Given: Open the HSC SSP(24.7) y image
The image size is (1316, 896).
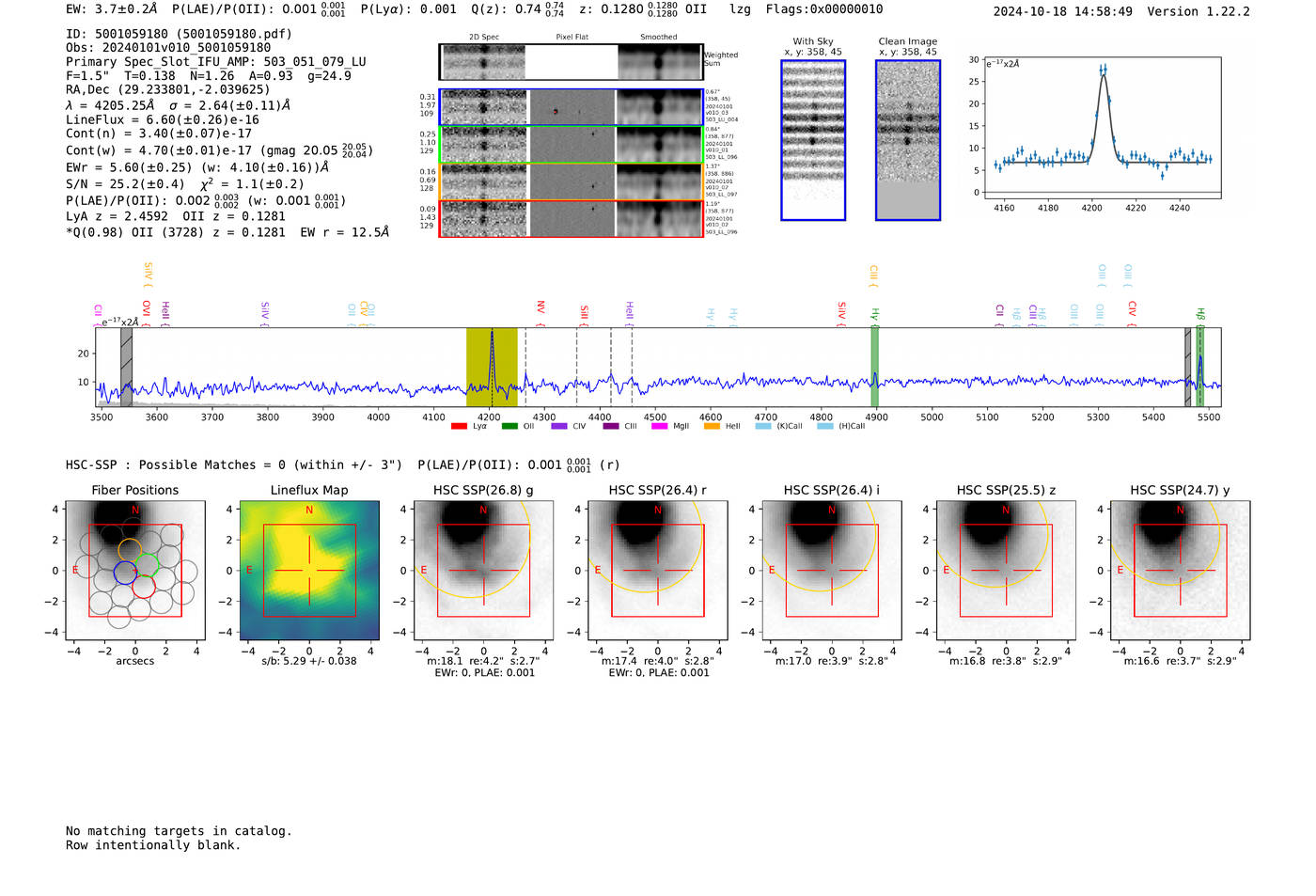Looking at the screenshot, I should [1181, 570].
